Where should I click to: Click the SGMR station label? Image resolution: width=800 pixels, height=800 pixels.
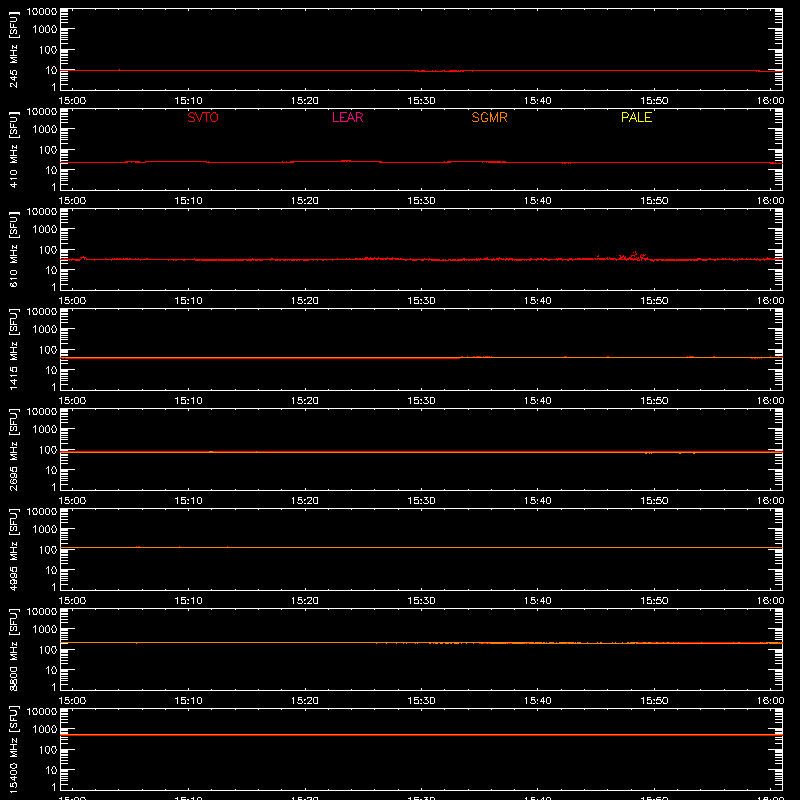(489, 117)
